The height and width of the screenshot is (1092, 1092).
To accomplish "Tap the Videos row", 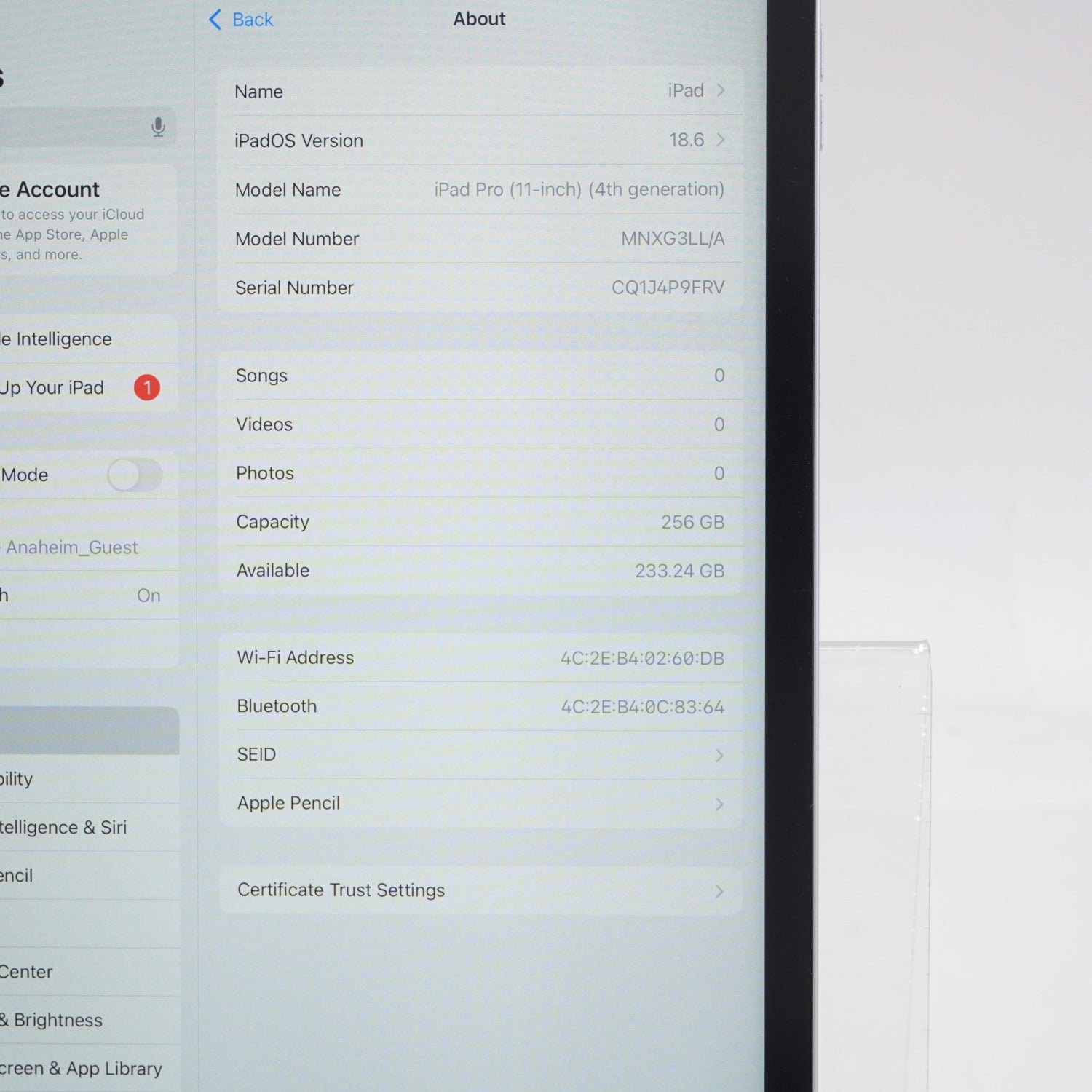I will click(x=480, y=424).
